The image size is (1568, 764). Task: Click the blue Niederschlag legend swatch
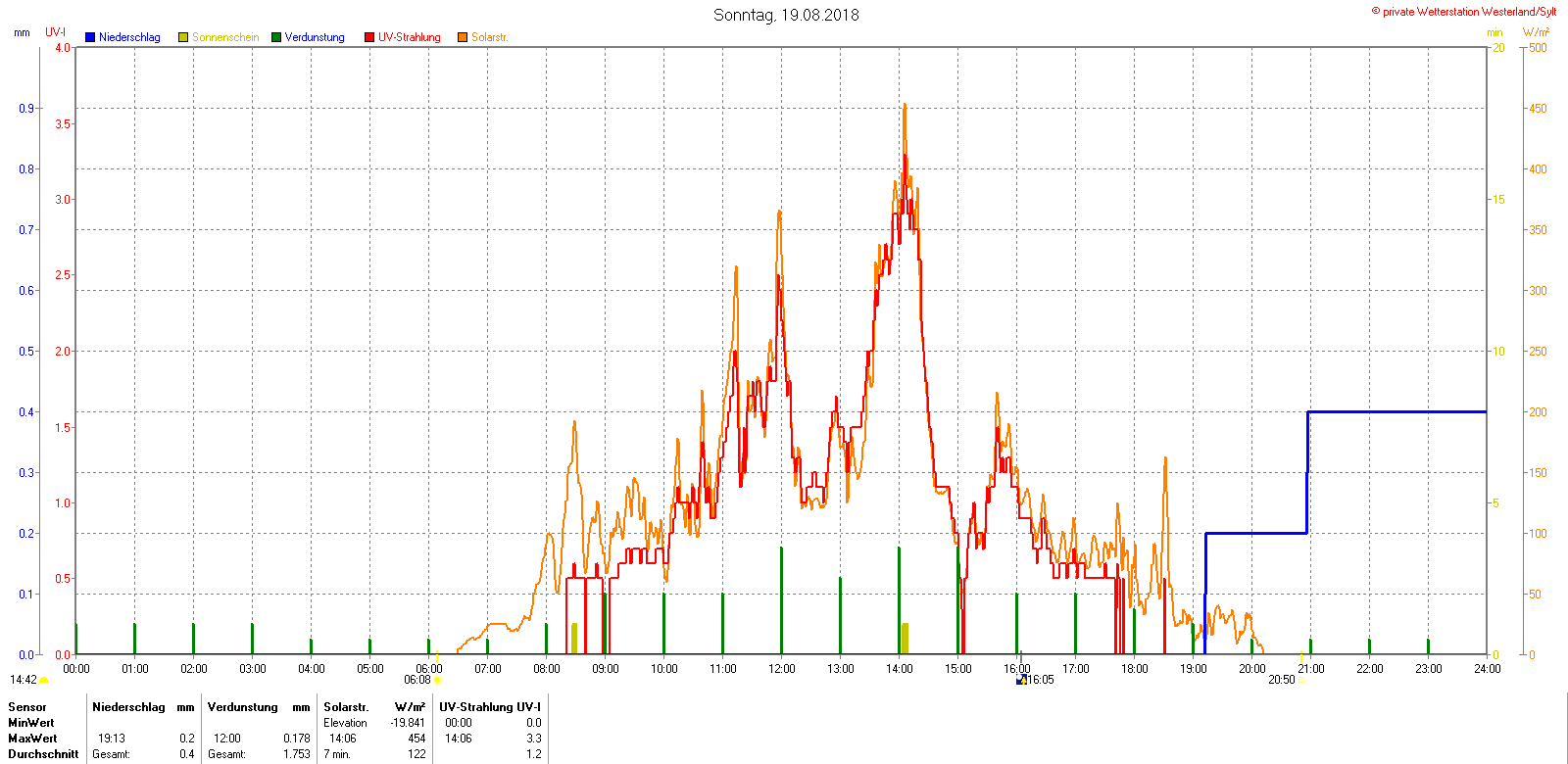pyautogui.click(x=90, y=37)
